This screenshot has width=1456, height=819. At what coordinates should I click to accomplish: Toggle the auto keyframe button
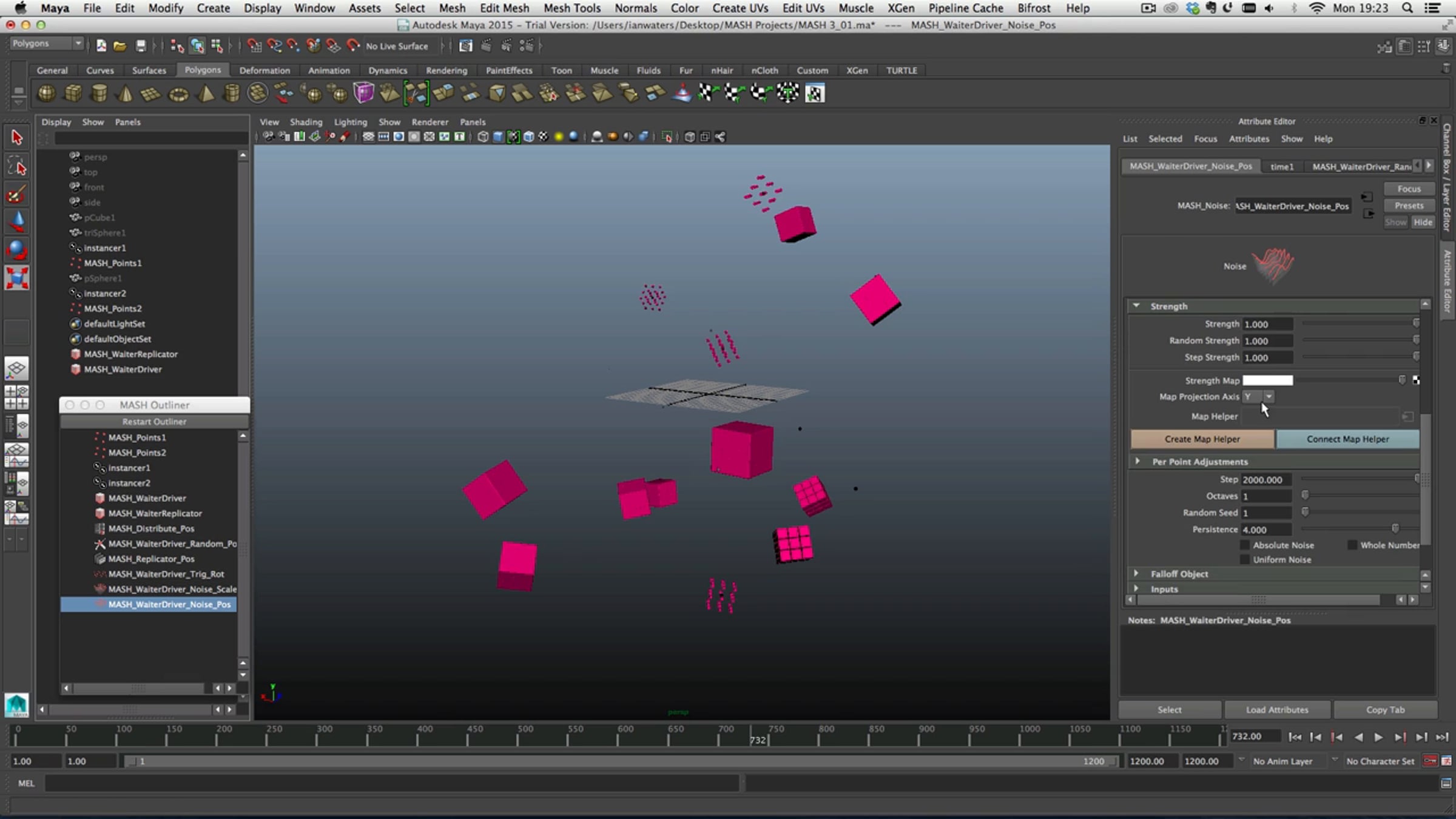point(1431,761)
